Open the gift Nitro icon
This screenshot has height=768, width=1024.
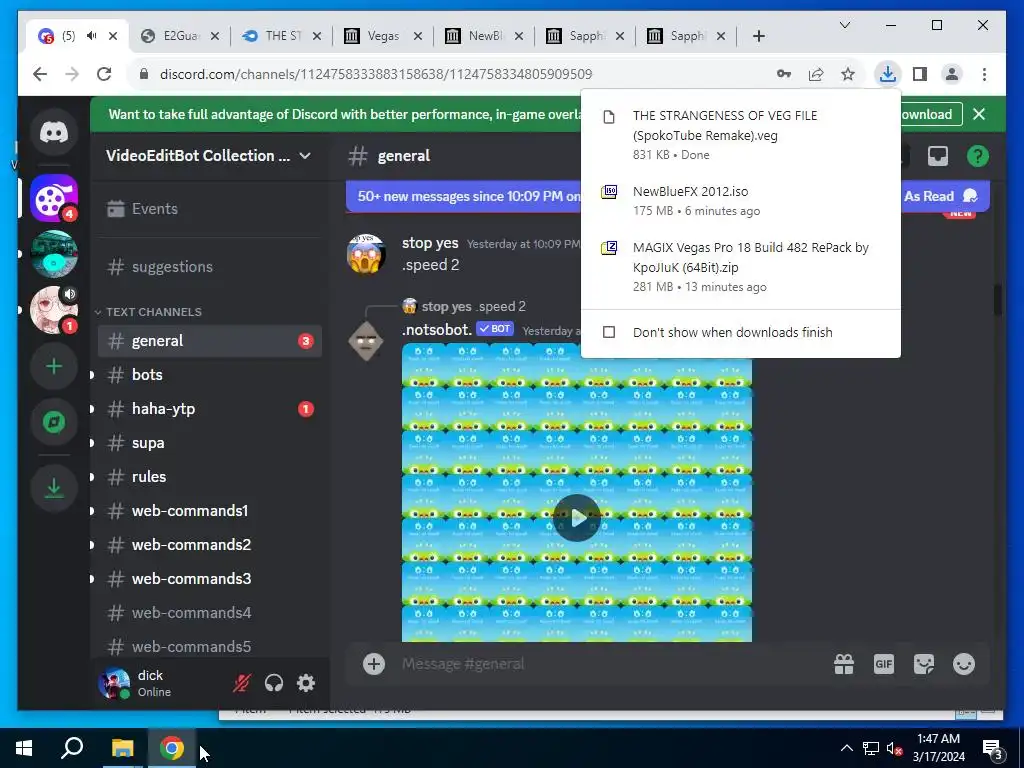click(x=844, y=664)
